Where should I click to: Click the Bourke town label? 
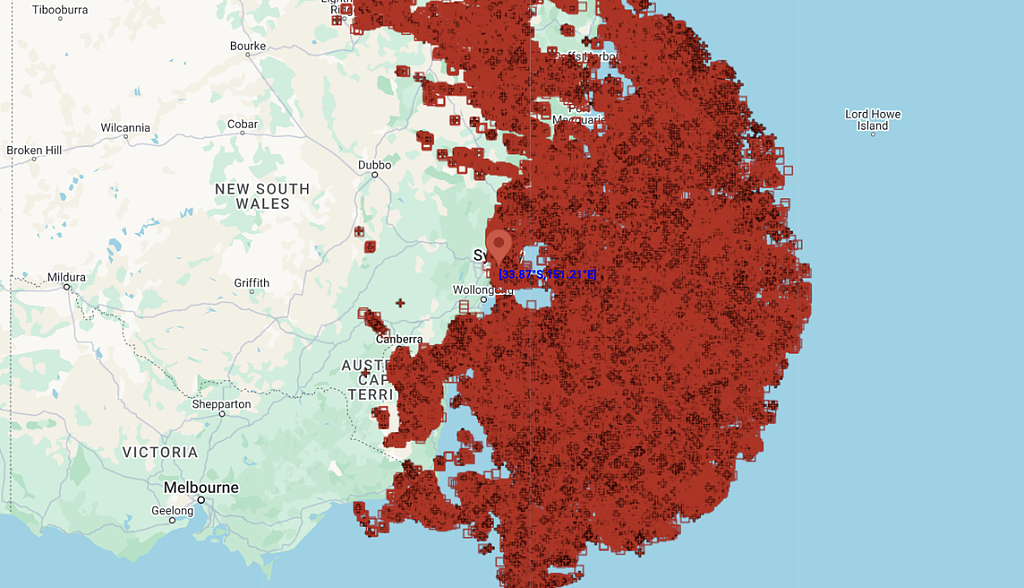[x=248, y=46]
